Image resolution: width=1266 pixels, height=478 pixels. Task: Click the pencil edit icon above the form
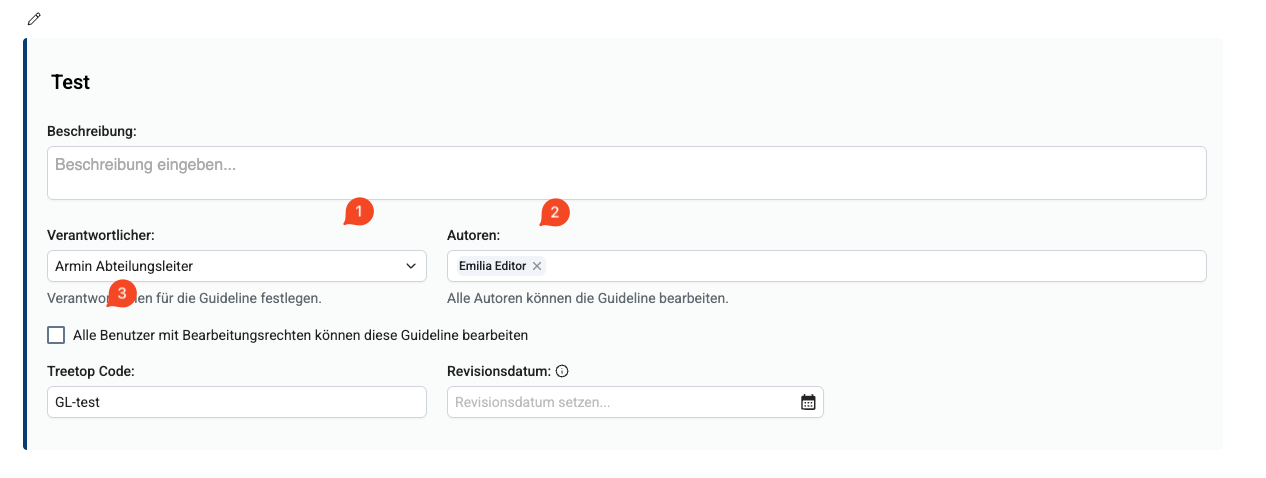[x=35, y=18]
